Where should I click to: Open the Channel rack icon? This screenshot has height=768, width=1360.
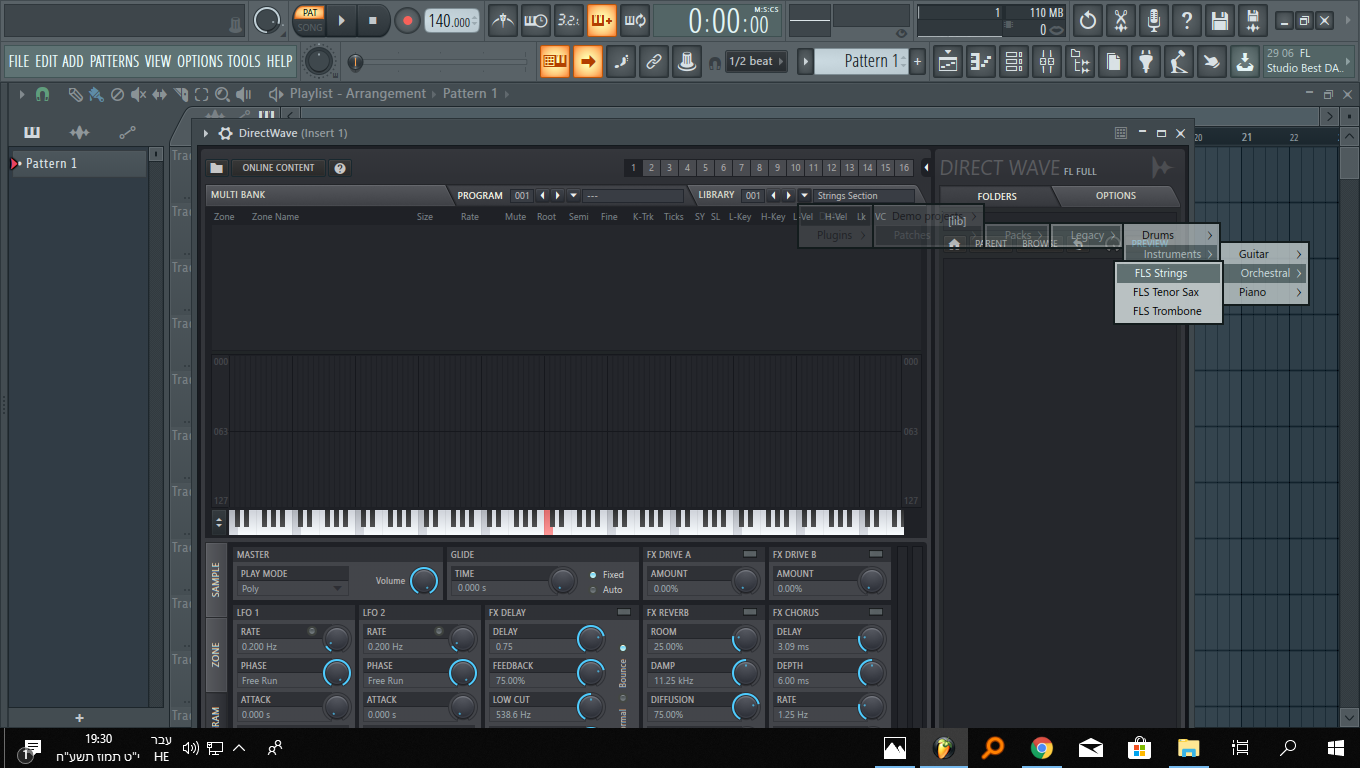pyautogui.click(x=1014, y=62)
